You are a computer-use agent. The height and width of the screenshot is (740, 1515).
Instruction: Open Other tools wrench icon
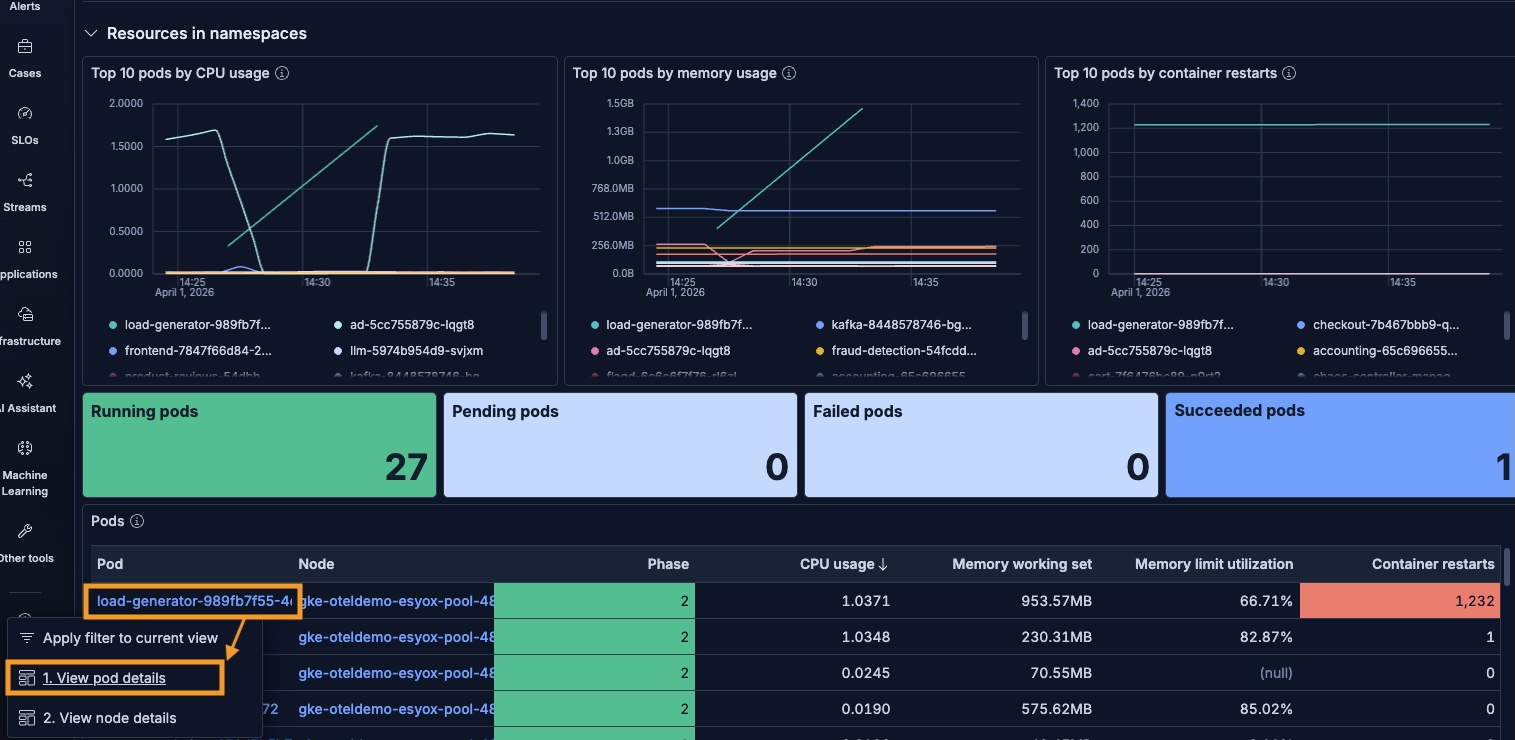point(25,531)
